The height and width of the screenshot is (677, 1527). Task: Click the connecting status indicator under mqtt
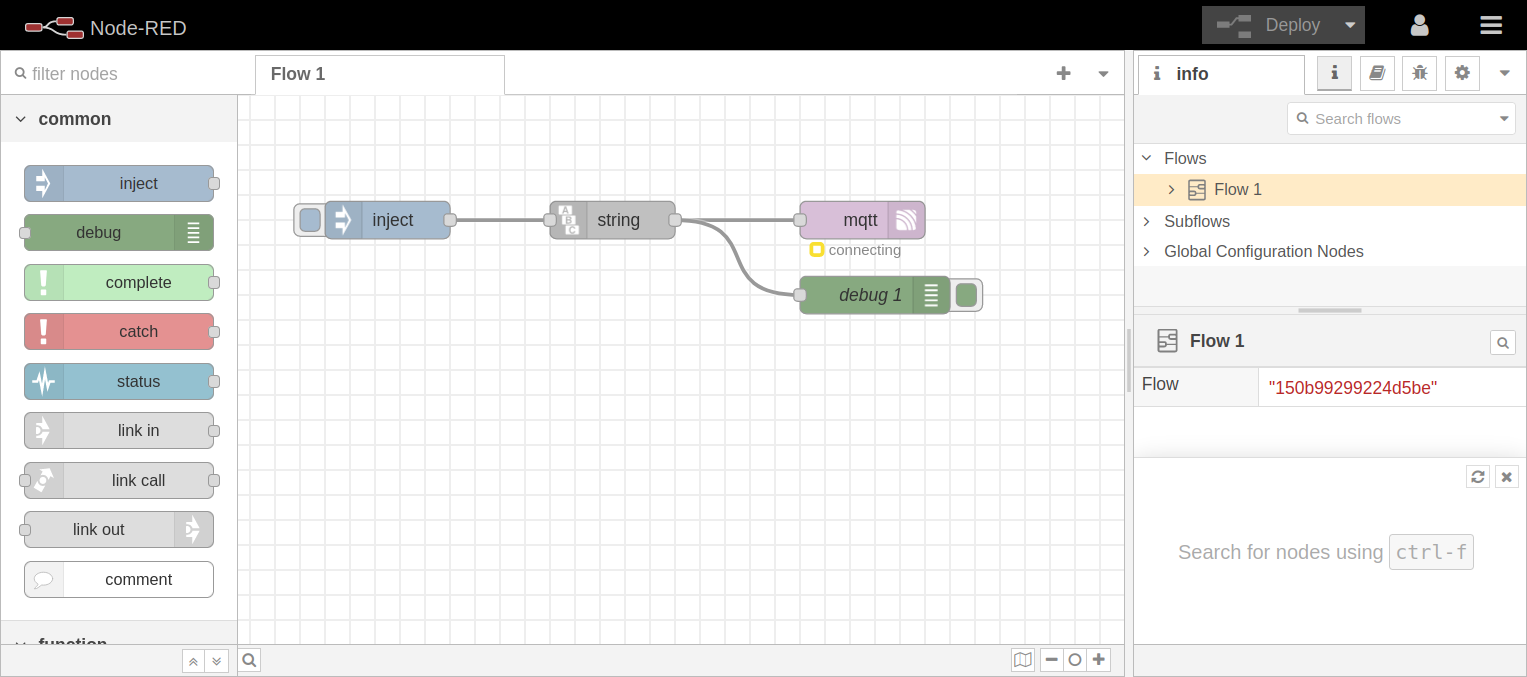tap(856, 250)
